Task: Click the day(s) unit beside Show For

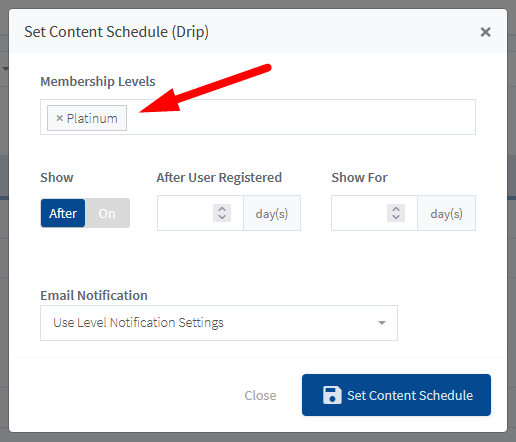Action: pos(446,213)
